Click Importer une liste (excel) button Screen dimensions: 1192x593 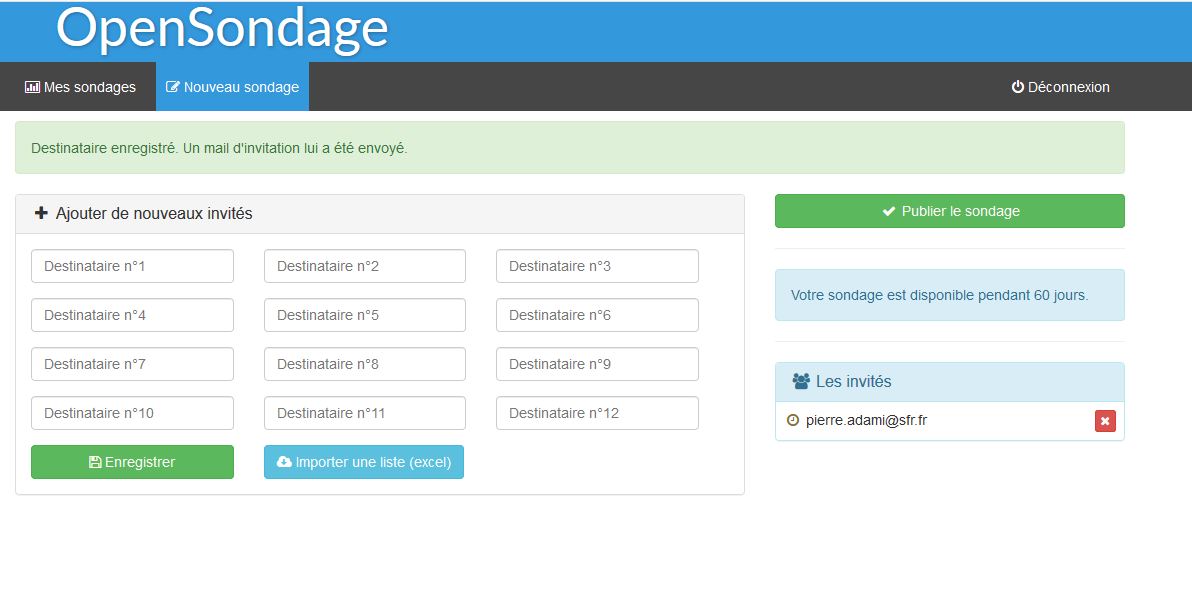[x=364, y=462]
